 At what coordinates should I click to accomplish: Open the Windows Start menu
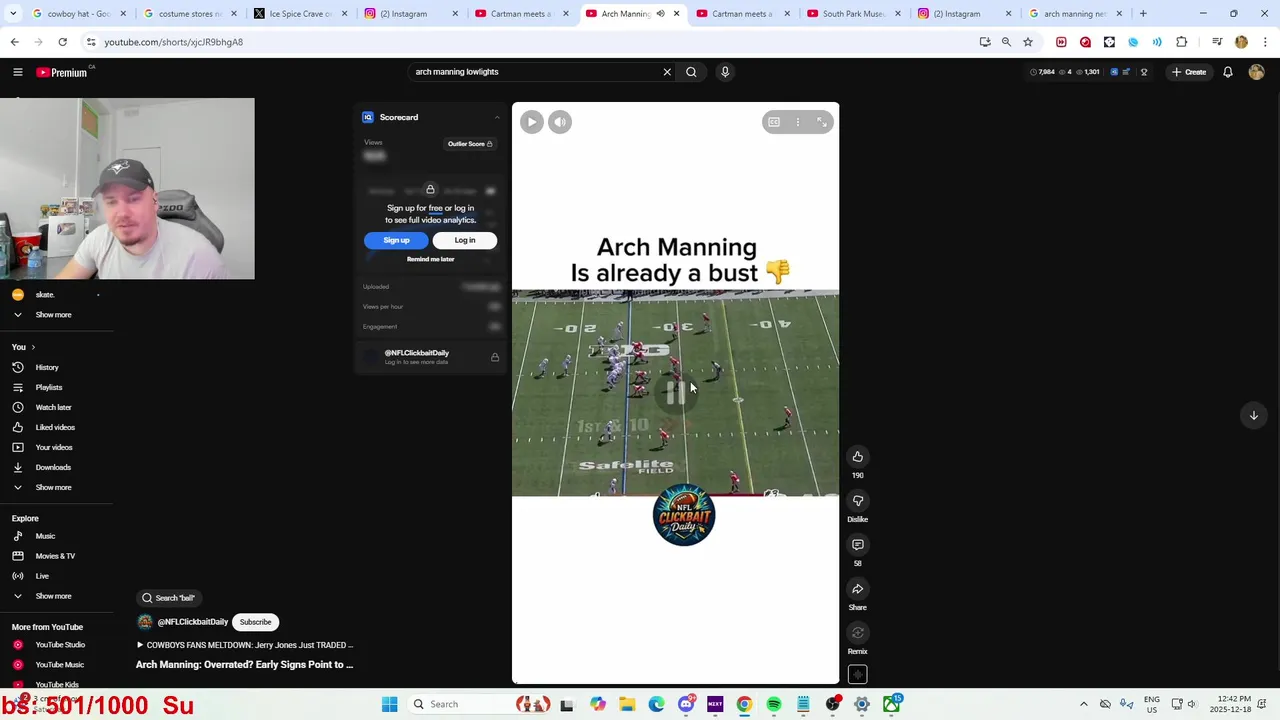pos(389,704)
